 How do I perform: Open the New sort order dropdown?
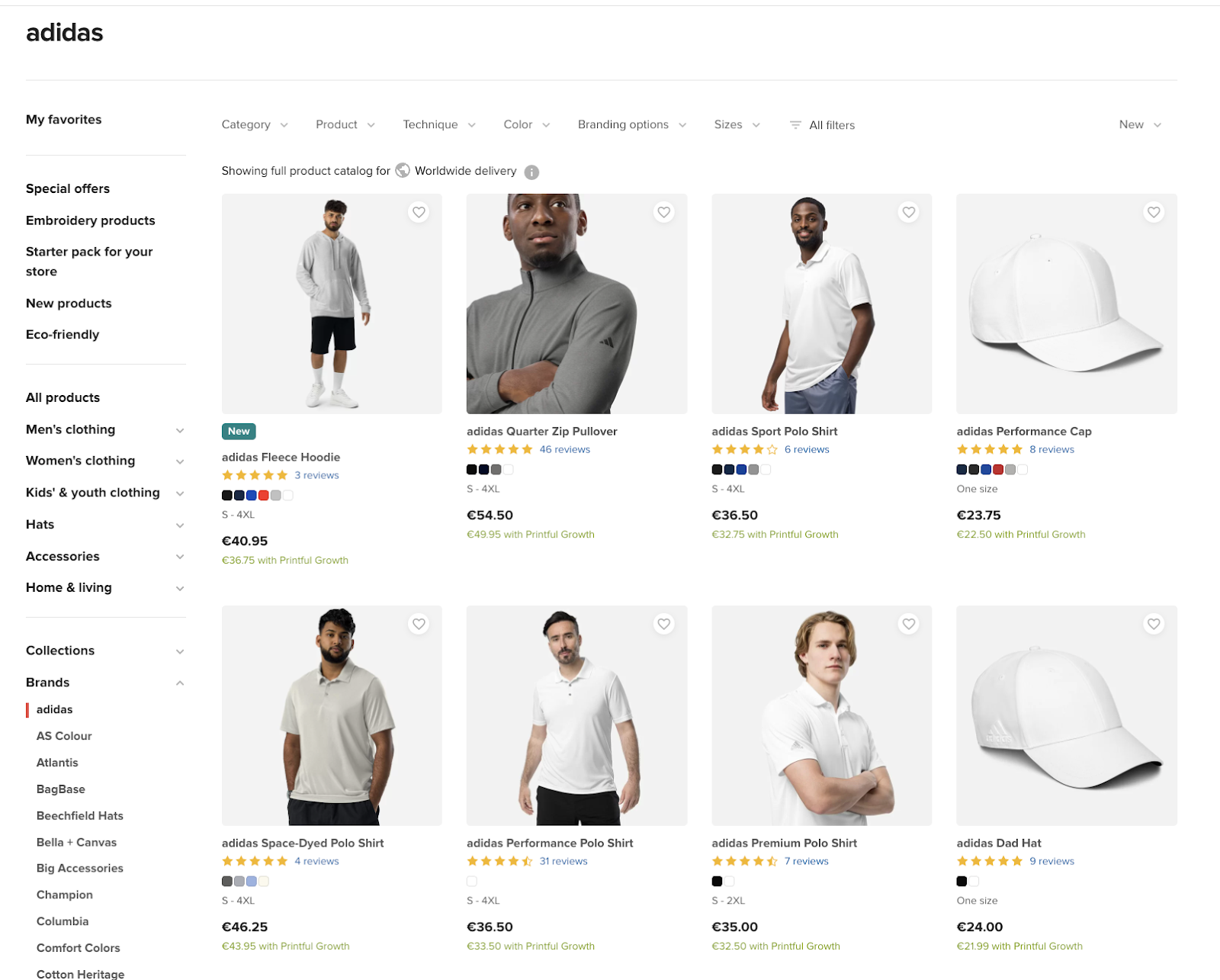pos(1139,124)
